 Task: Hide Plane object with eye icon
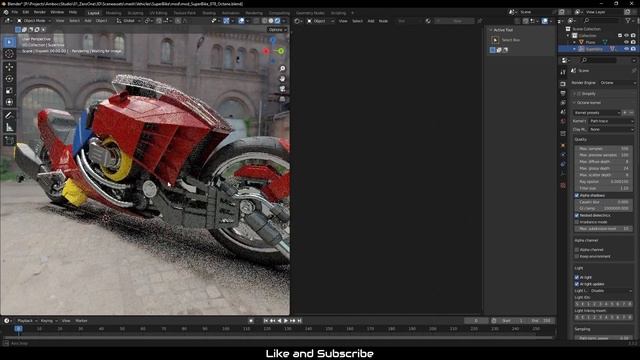point(627,42)
